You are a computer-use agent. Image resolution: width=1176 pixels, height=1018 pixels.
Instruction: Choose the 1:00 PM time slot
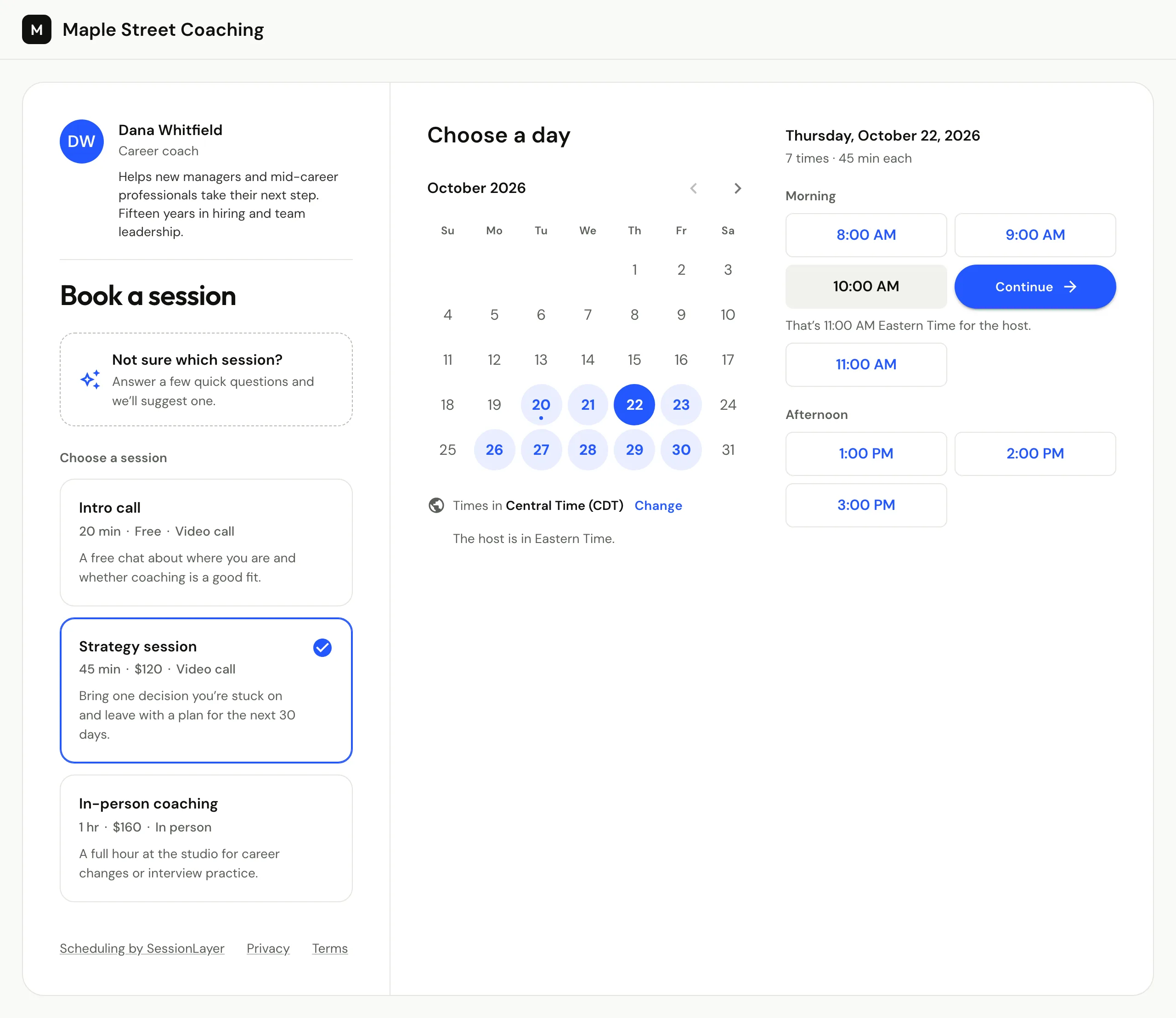[x=866, y=454]
